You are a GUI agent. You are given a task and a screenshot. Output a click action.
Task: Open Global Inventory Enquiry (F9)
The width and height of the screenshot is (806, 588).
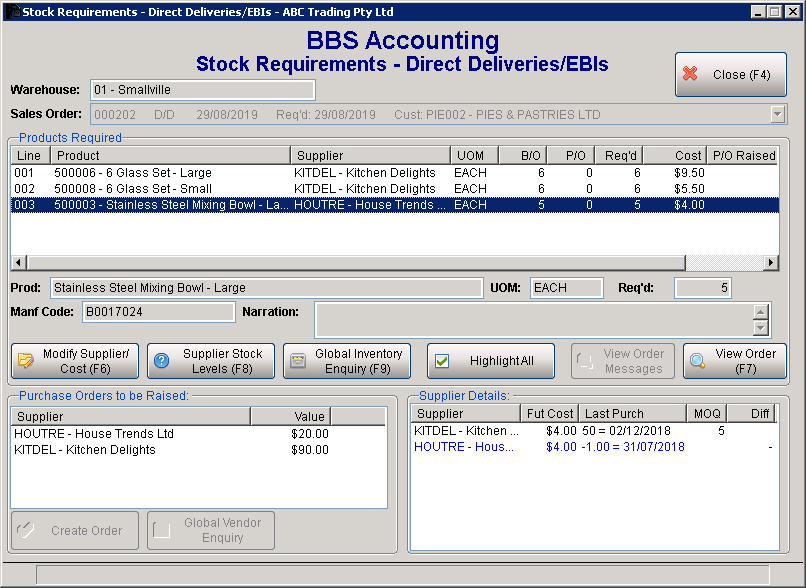pos(299,360)
